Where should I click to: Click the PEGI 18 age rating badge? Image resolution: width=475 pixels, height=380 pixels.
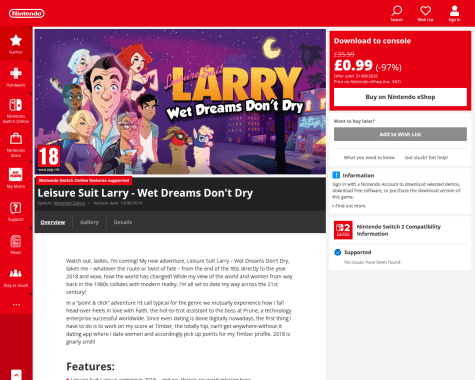coord(49,159)
